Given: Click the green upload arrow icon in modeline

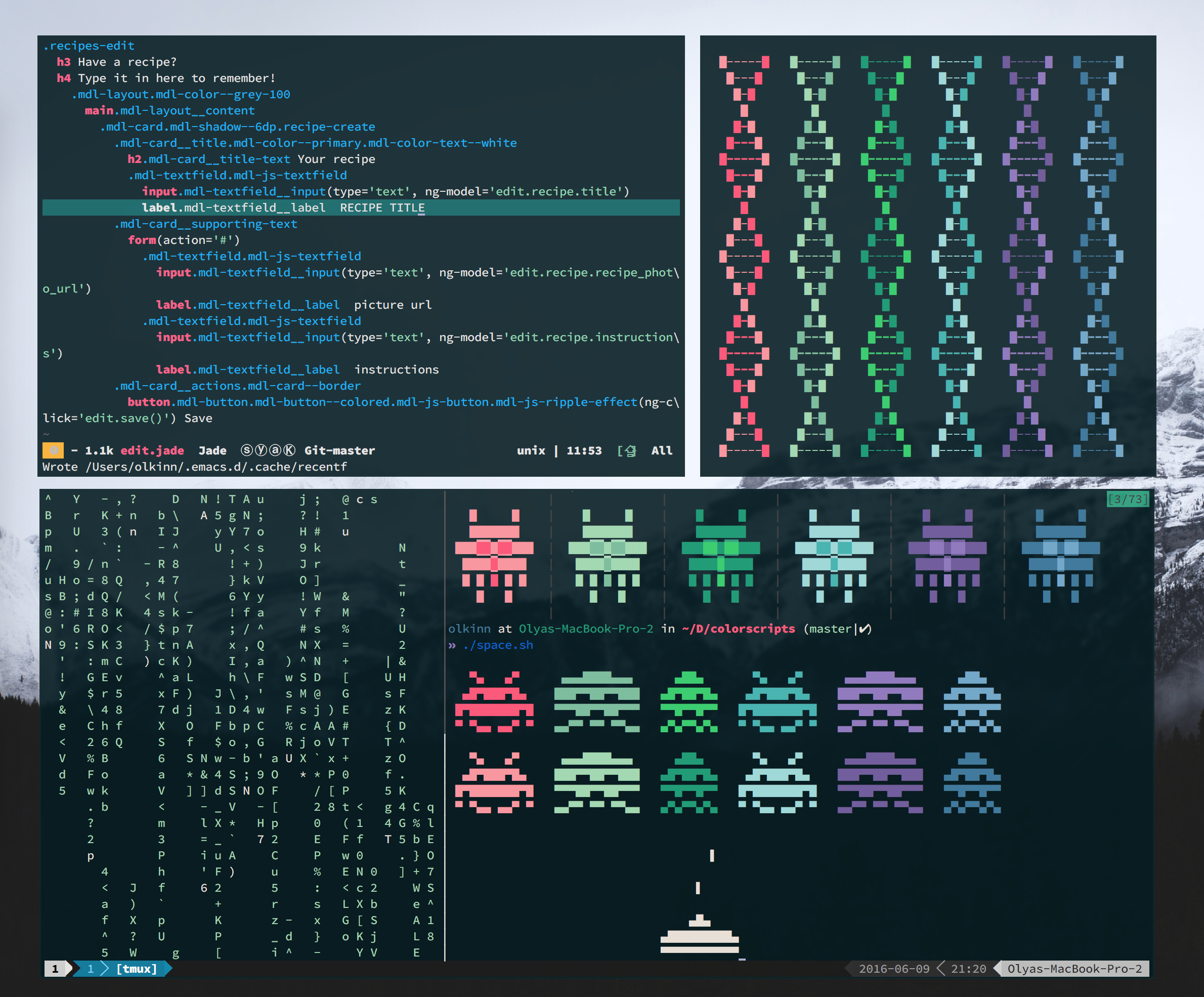Looking at the screenshot, I should 630,451.
